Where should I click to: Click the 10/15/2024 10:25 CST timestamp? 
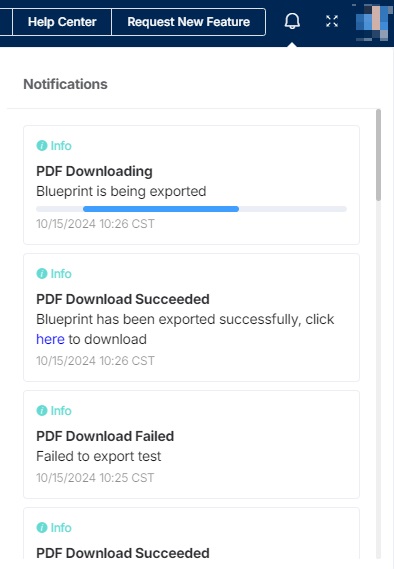(x=95, y=478)
